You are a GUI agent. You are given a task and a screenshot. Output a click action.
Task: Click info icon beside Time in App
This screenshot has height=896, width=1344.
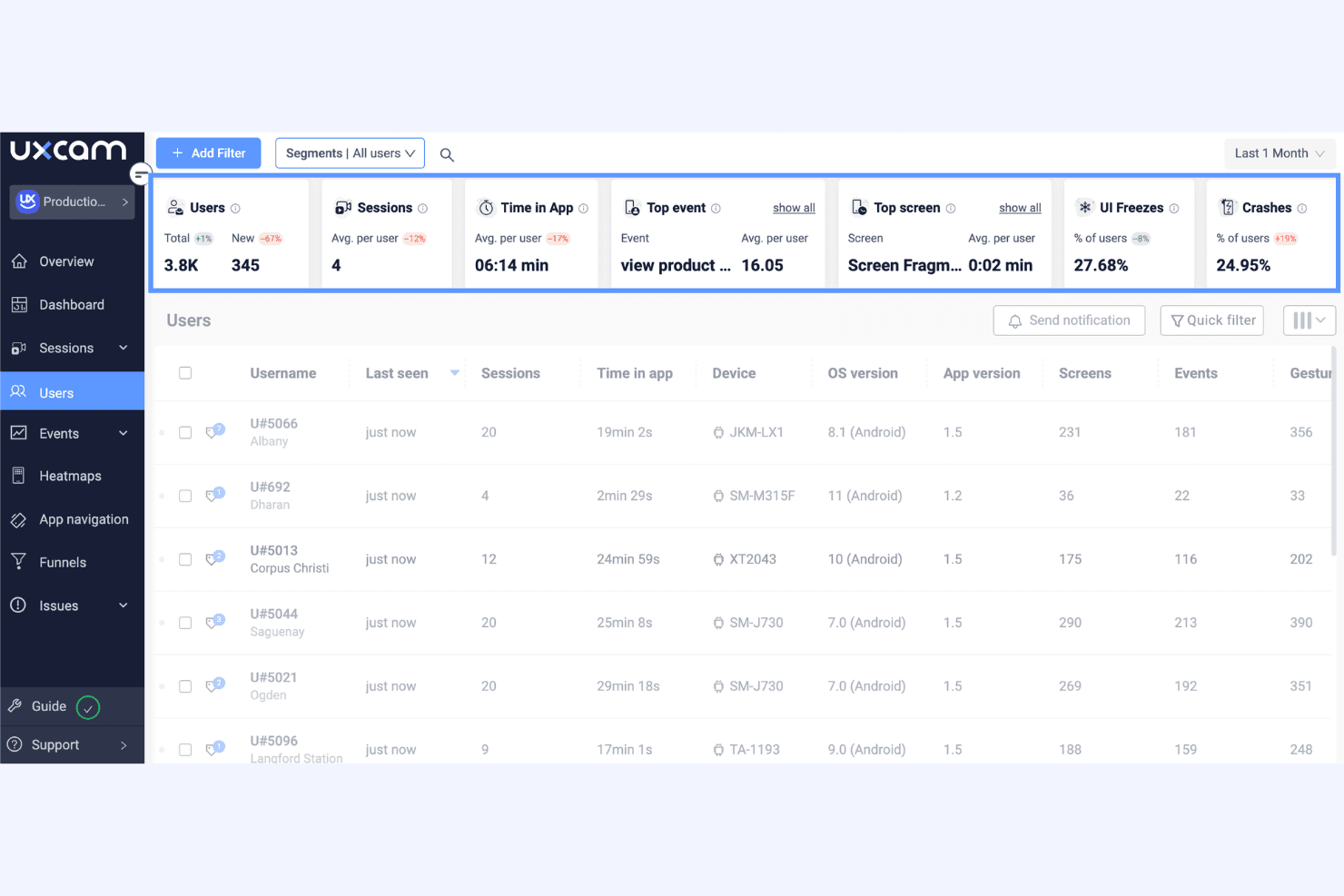583,209
